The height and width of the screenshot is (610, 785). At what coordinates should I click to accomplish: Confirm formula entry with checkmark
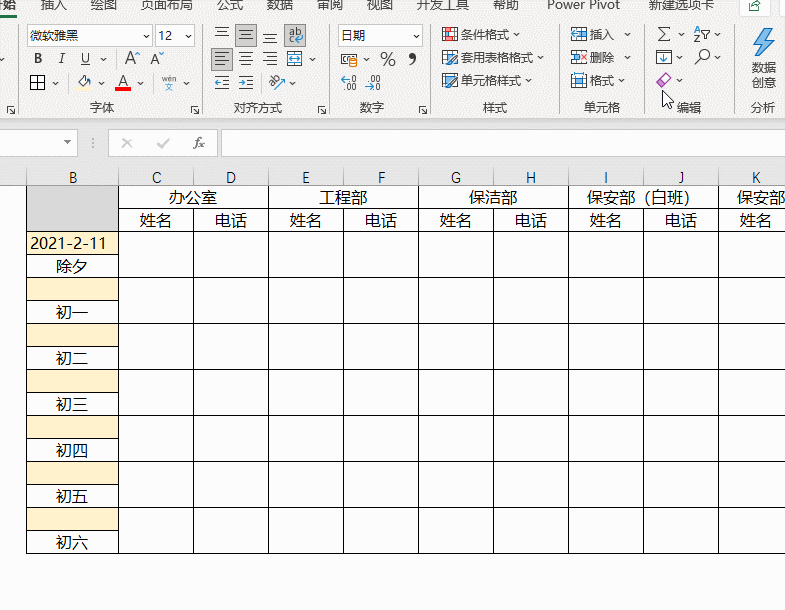click(x=163, y=143)
